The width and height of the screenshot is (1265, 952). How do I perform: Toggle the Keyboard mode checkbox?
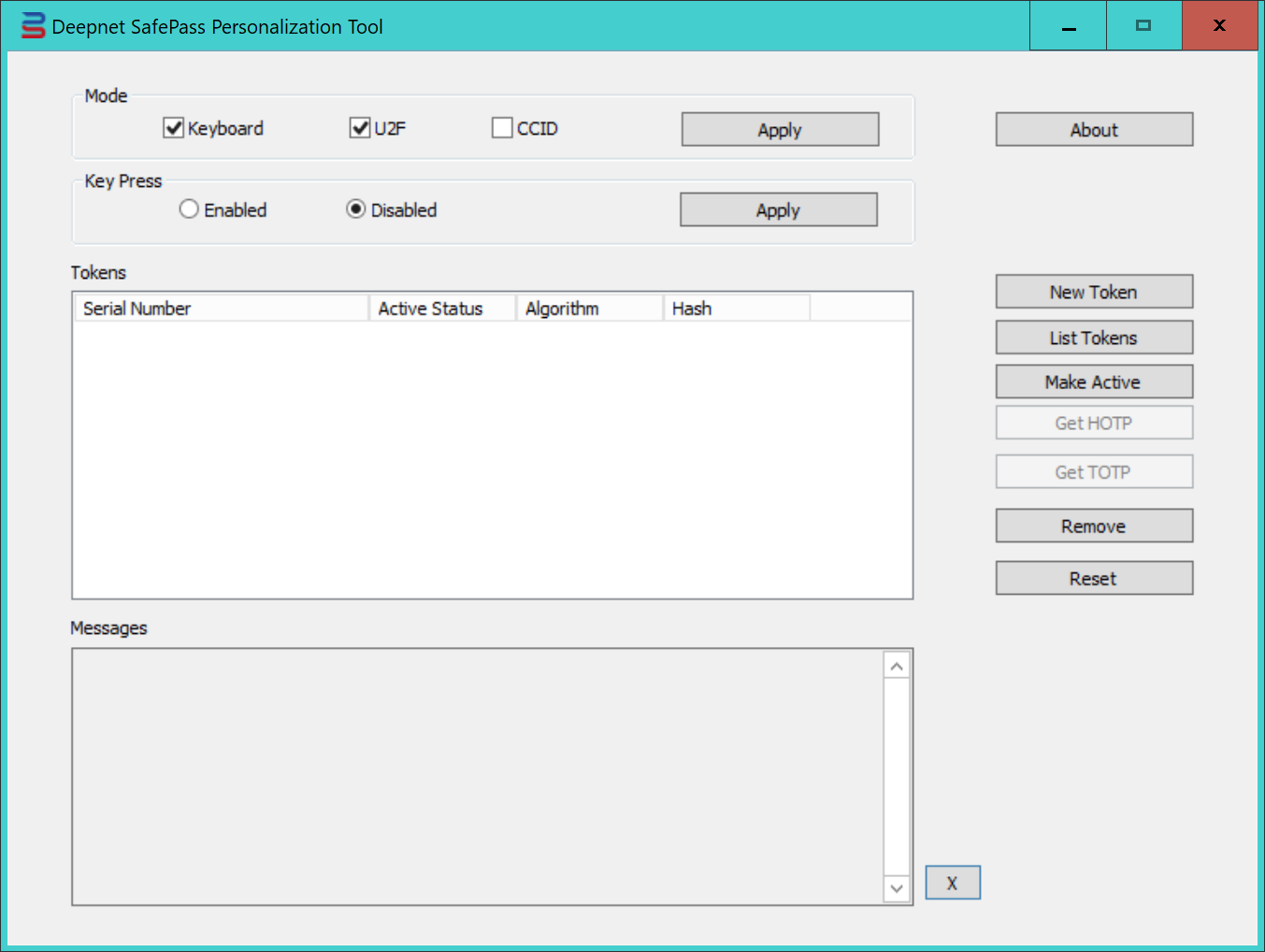click(174, 128)
